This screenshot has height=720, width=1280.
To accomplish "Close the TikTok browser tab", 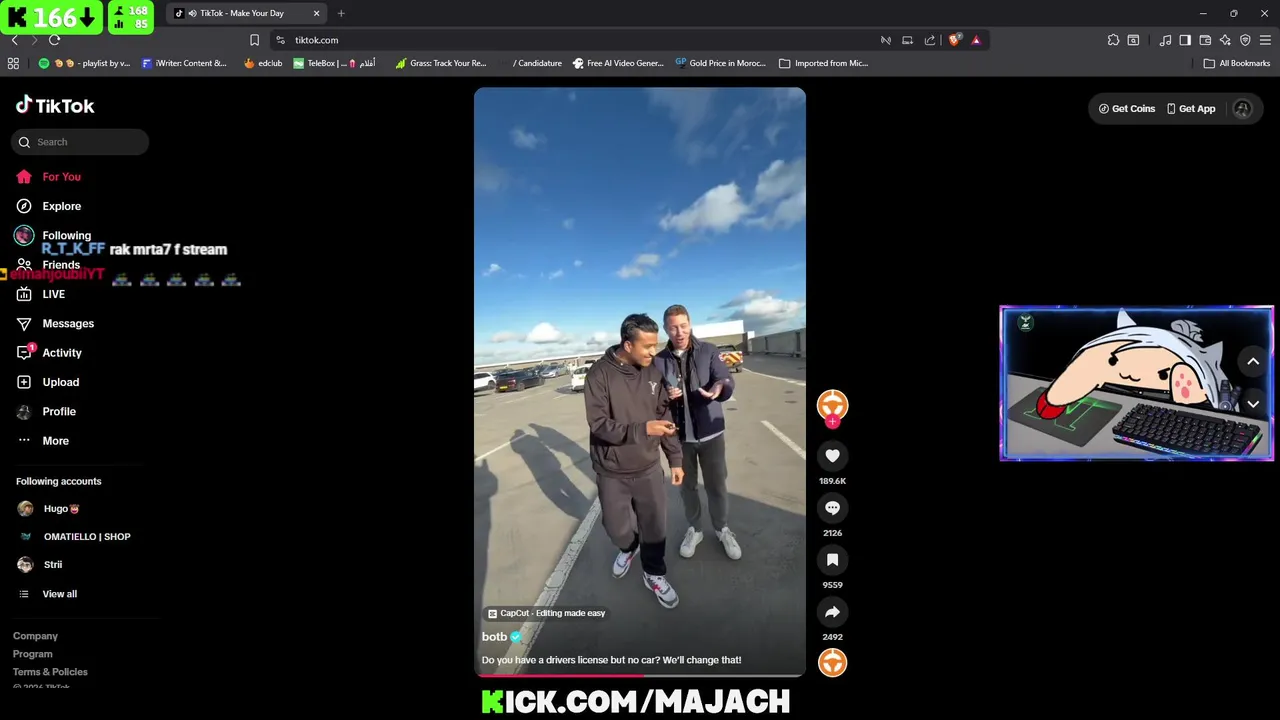I will 317,13.
